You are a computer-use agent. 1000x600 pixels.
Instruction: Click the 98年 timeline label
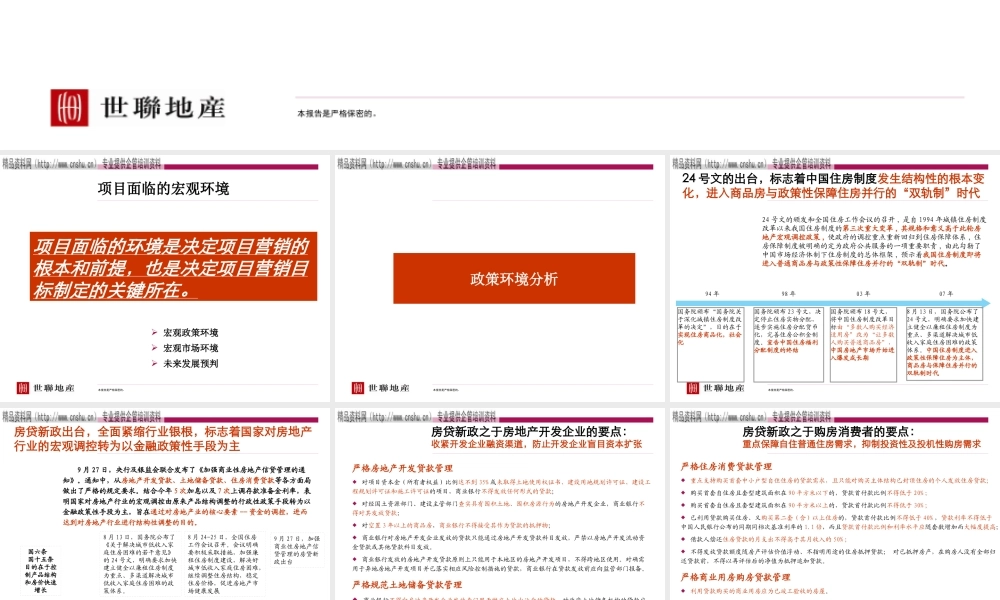point(788,294)
